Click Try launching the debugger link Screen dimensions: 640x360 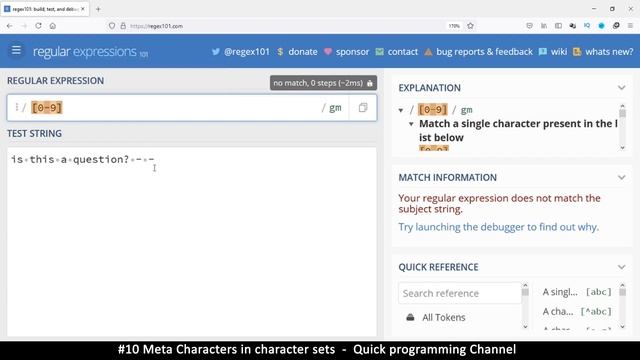pos(498,227)
